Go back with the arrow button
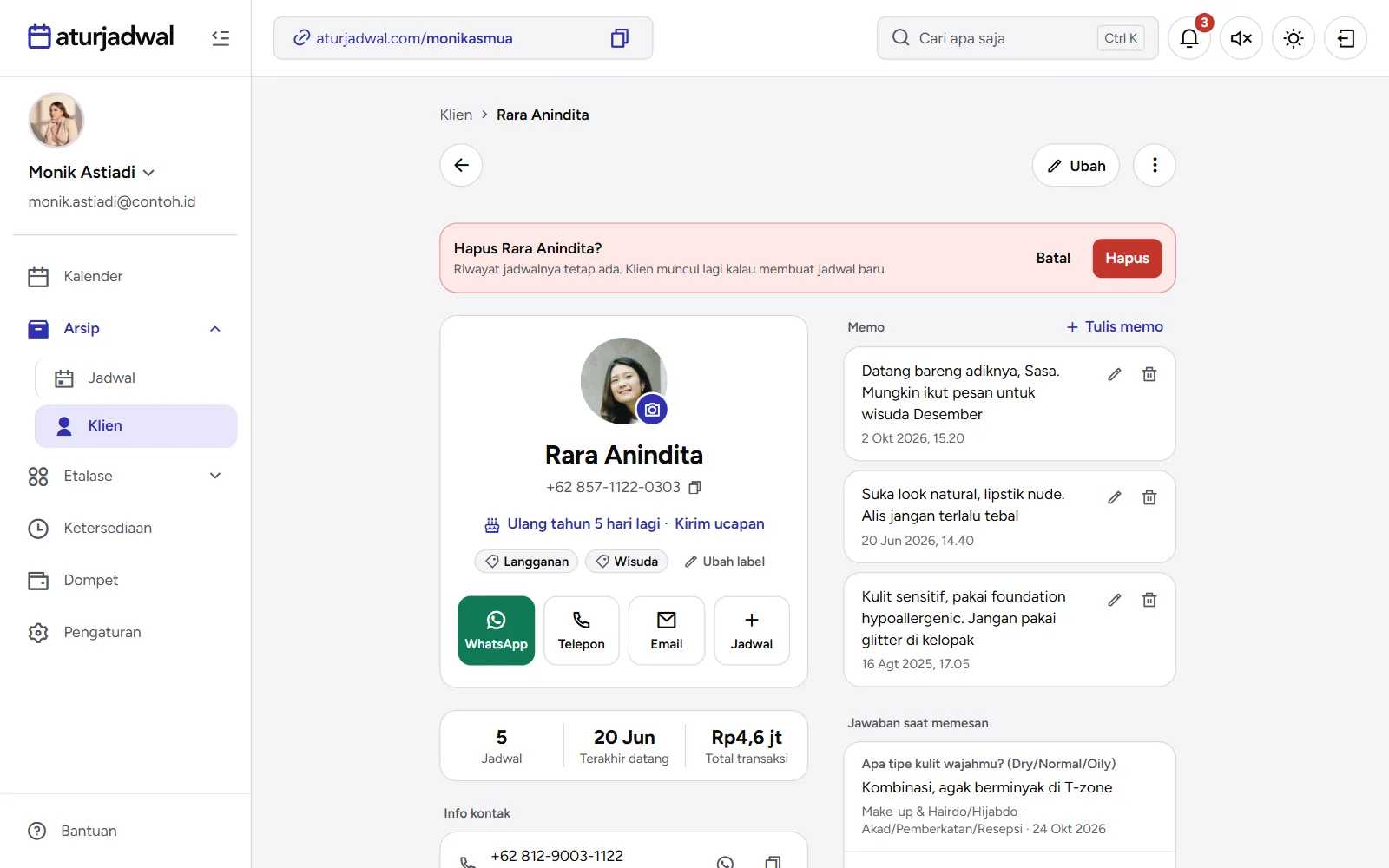The image size is (1389, 868). click(x=461, y=165)
